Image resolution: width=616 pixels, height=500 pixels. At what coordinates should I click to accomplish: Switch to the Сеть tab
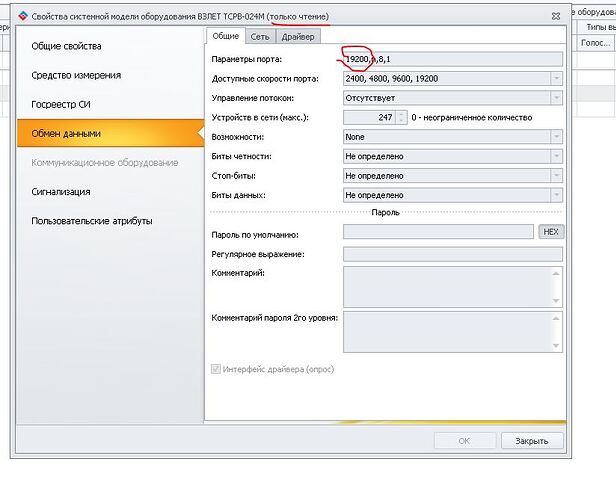pyautogui.click(x=260, y=37)
